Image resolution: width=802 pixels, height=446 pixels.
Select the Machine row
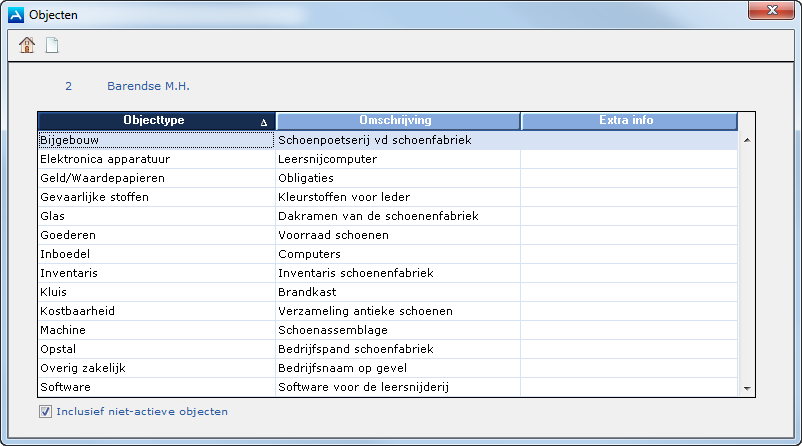coord(388,330)
